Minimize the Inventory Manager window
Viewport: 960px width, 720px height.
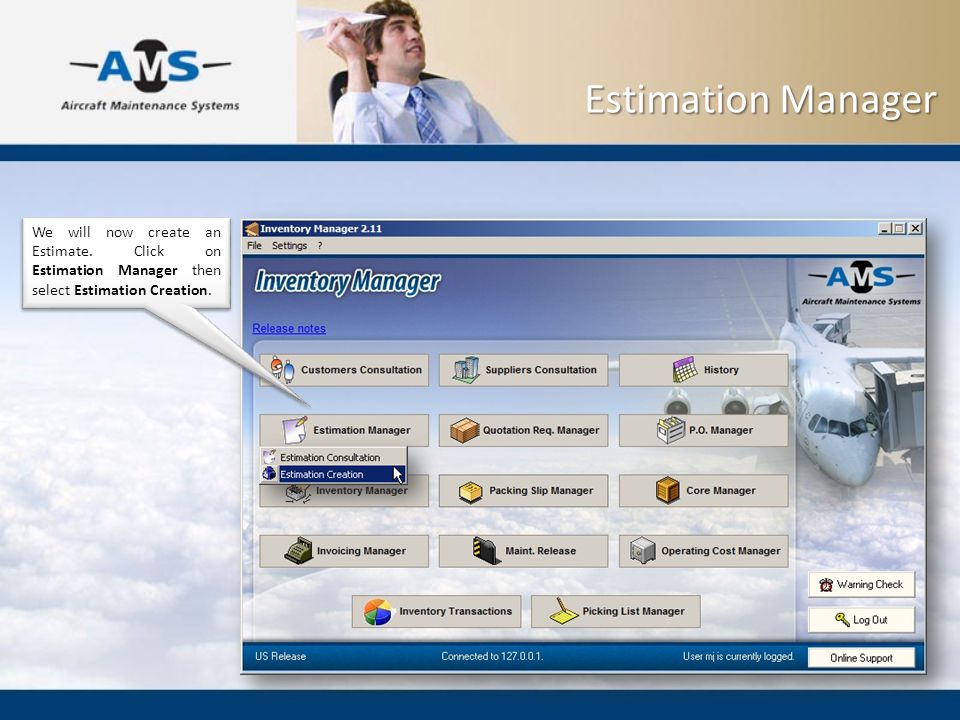[x=884, y=229]
